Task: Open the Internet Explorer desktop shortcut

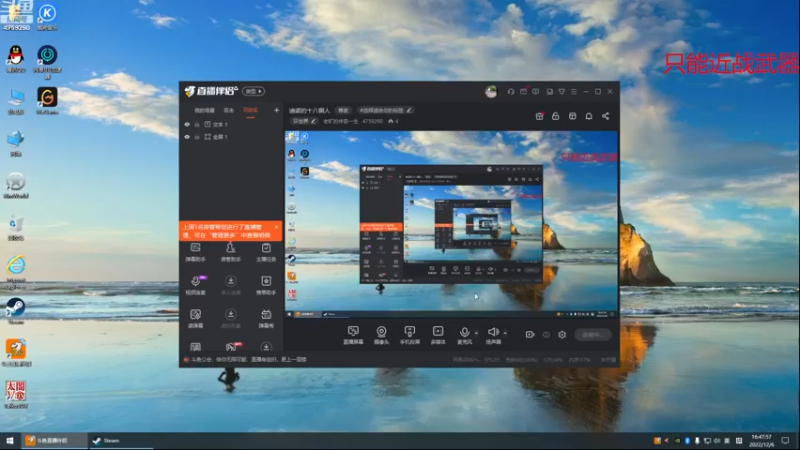Action: (x=16, y=272)
